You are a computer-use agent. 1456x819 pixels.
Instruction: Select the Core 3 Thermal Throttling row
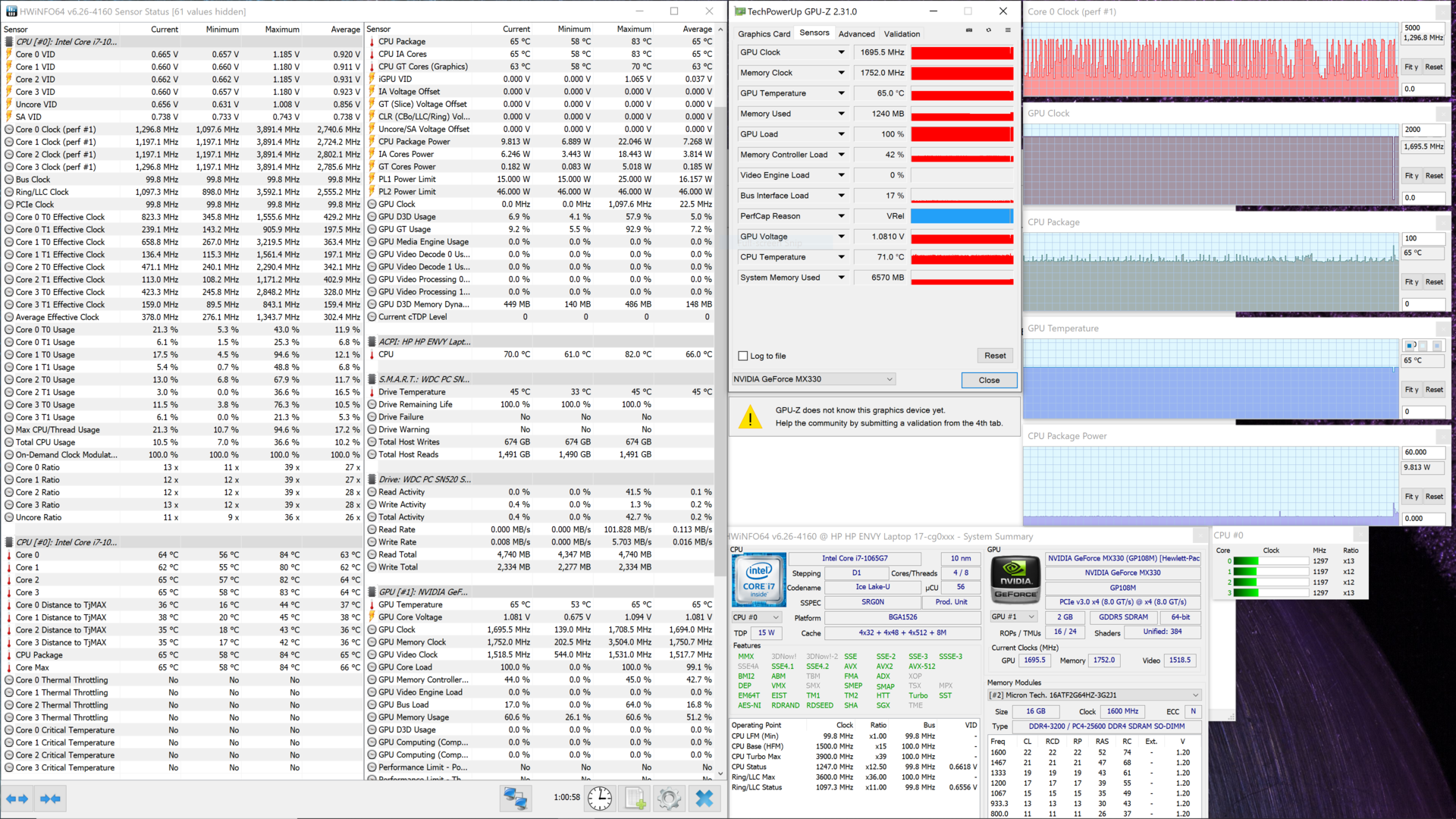182,717
